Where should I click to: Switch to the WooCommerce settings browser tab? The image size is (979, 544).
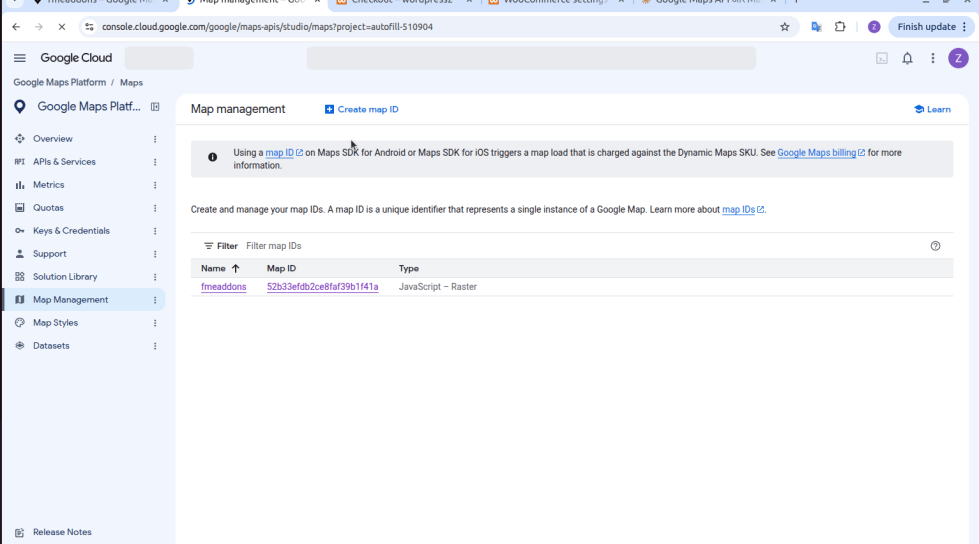click(554, 3)
